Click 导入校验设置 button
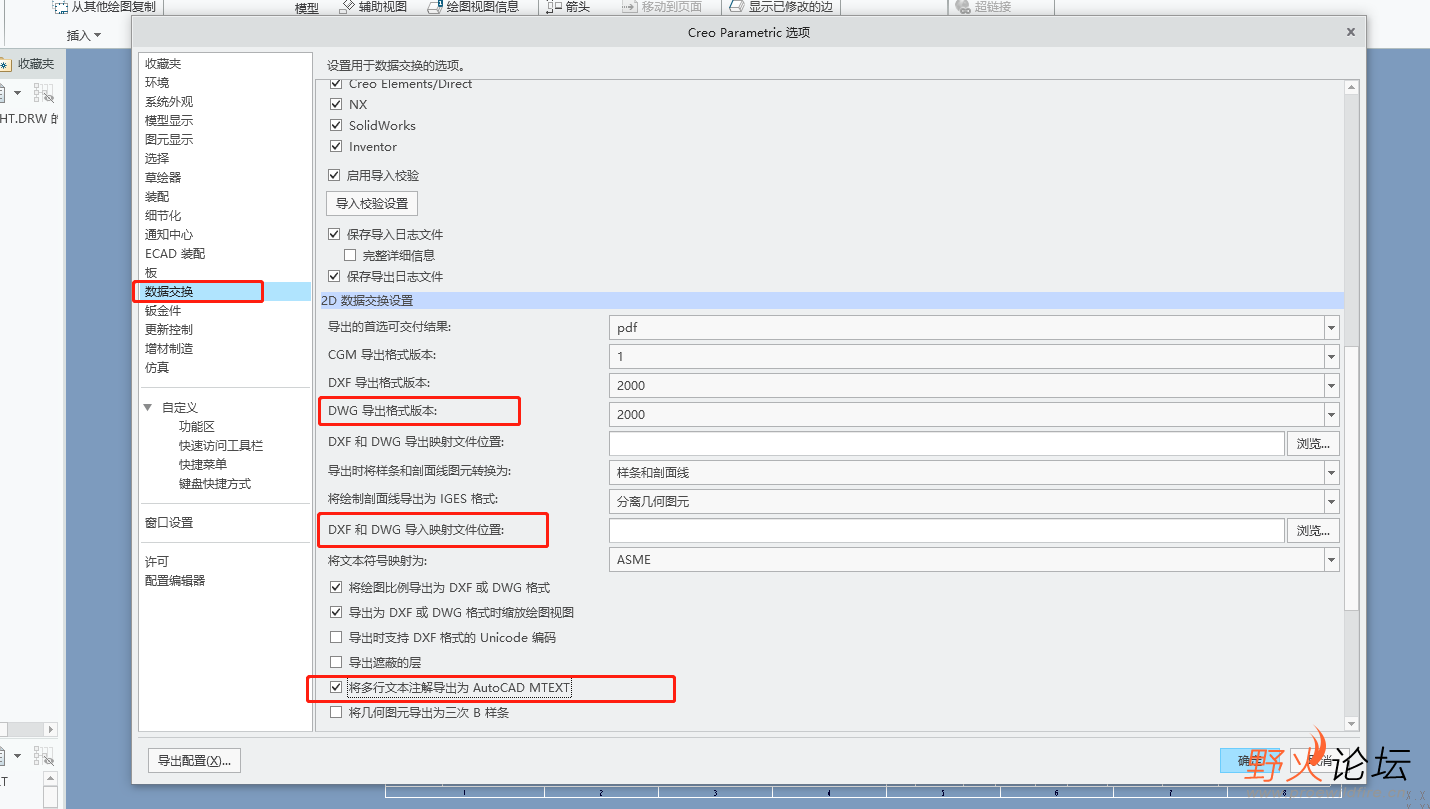 tap(372, 203)
